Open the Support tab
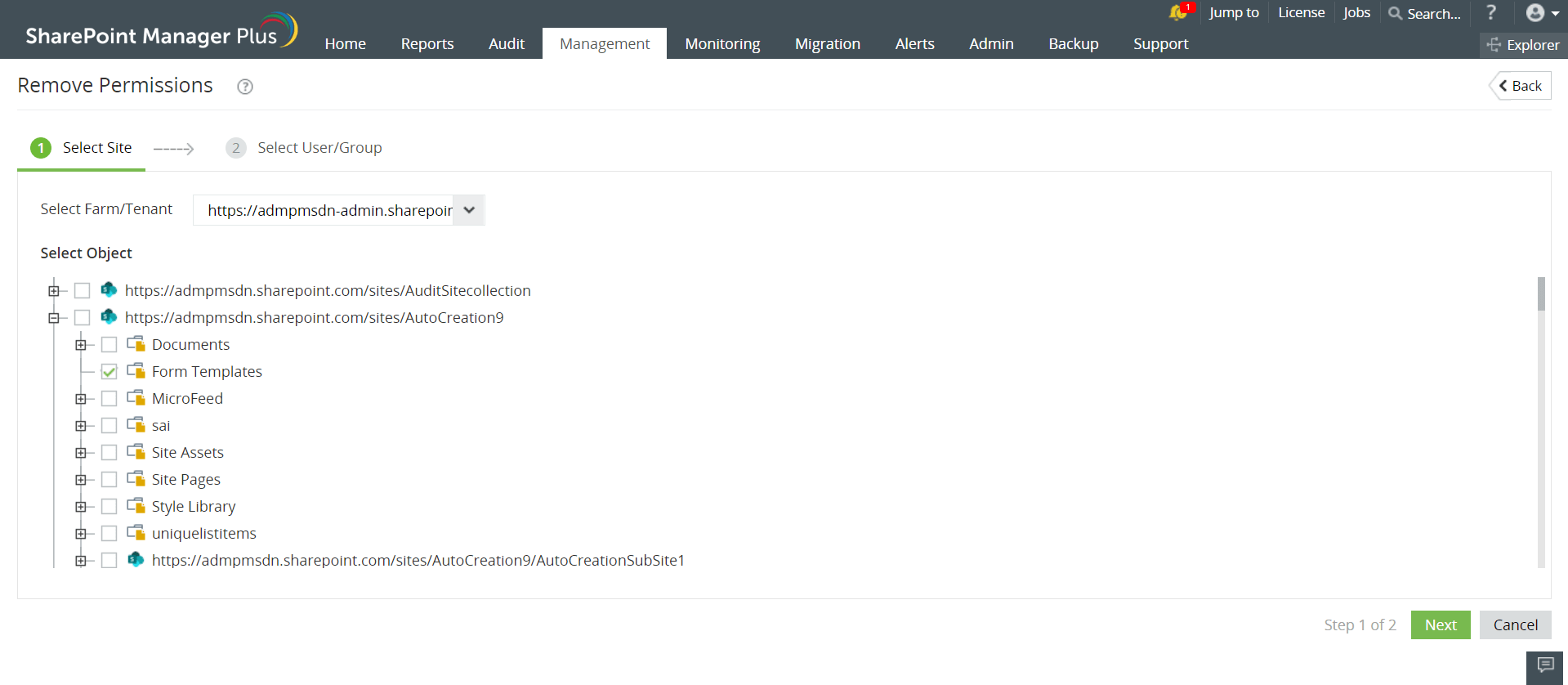The height and width of the screenshot is (685, 1568). 1161,43
